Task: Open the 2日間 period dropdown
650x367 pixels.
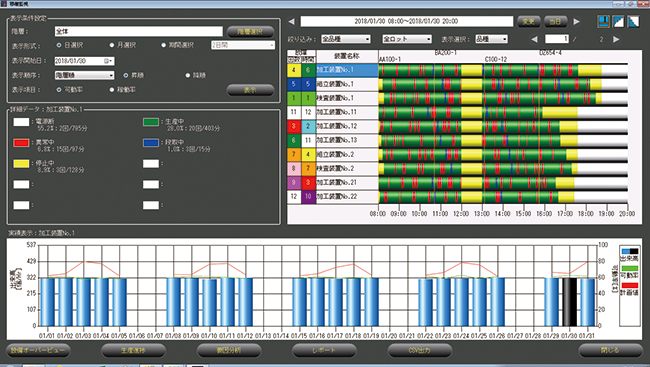Action: 243,45
